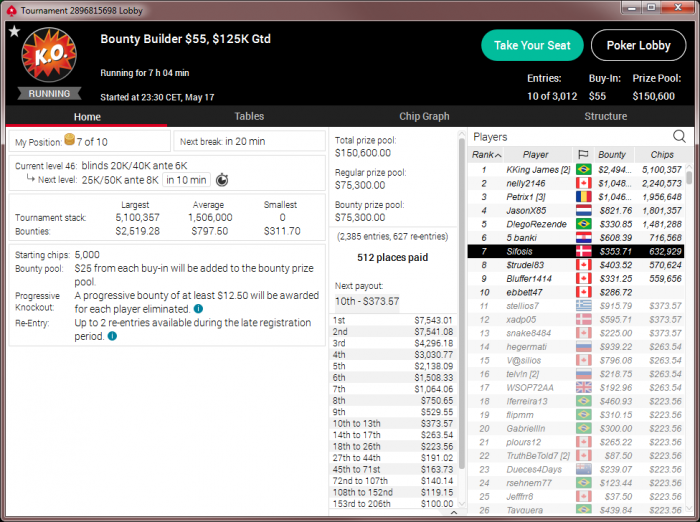Select player row $trudel83
The width and height of the screenshot is (700, 522).
point(576,265)
